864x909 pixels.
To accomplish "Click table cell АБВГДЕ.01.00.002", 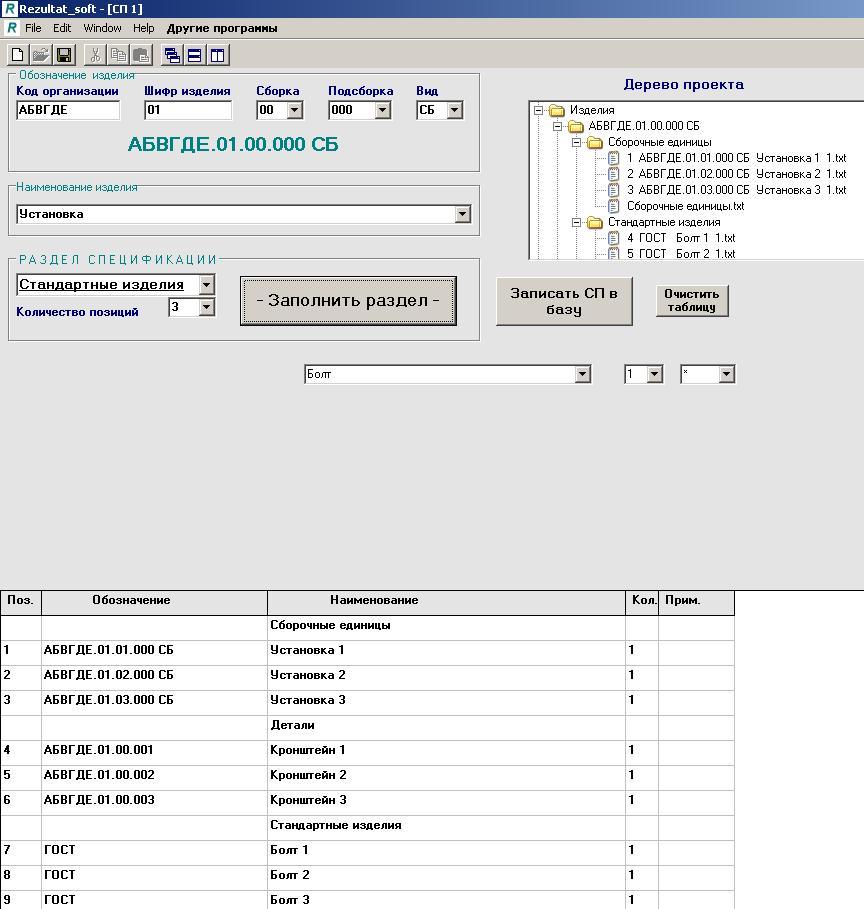I will [x=154, y=777].
